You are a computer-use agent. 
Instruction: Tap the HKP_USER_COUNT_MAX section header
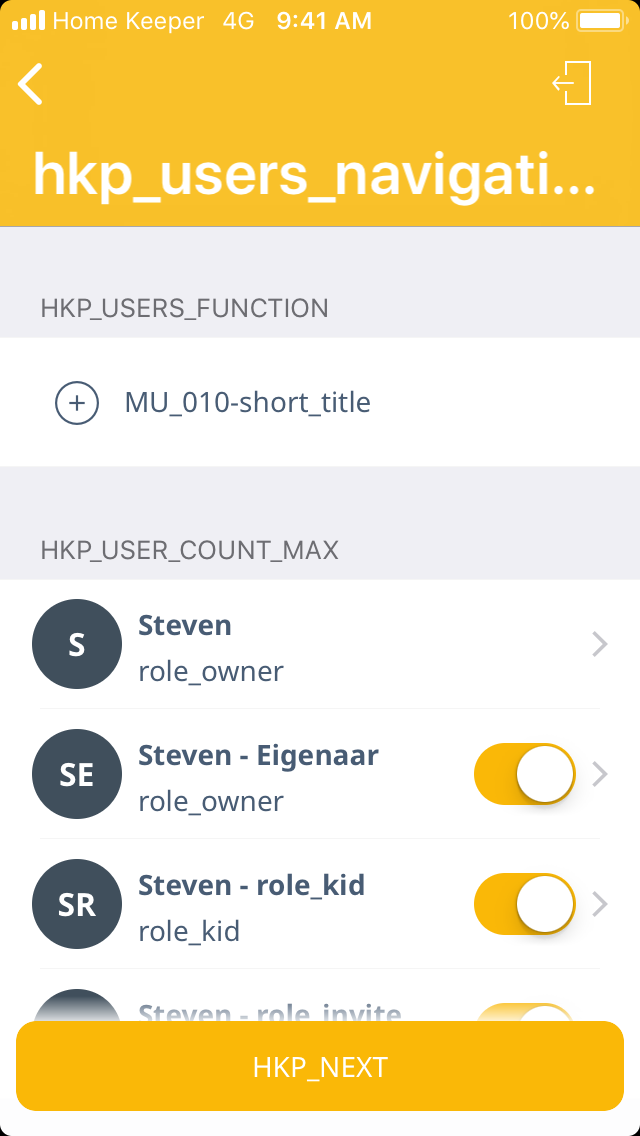click(x=189, y=550)
